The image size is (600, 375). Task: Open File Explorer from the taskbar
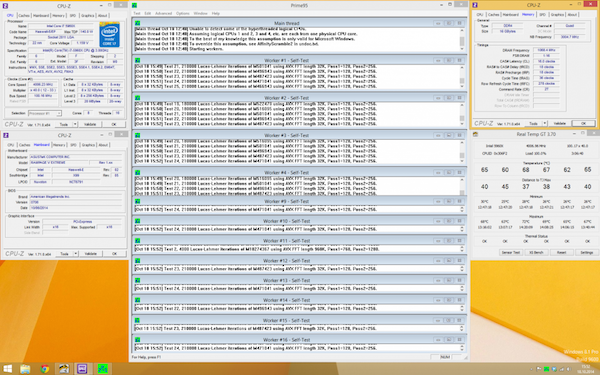tap(25, 369)
